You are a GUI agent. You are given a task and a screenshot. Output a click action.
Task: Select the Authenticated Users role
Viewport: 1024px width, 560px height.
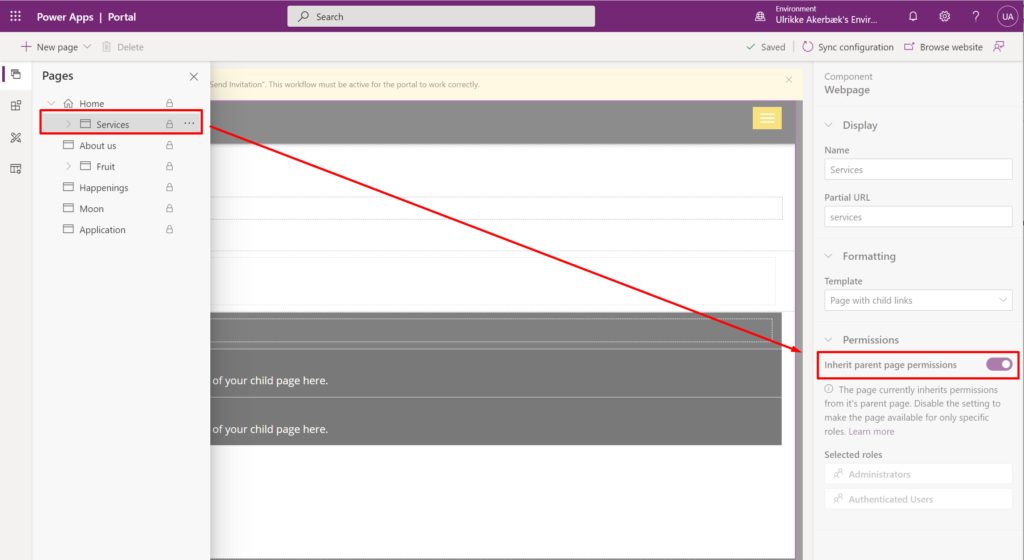918,499
